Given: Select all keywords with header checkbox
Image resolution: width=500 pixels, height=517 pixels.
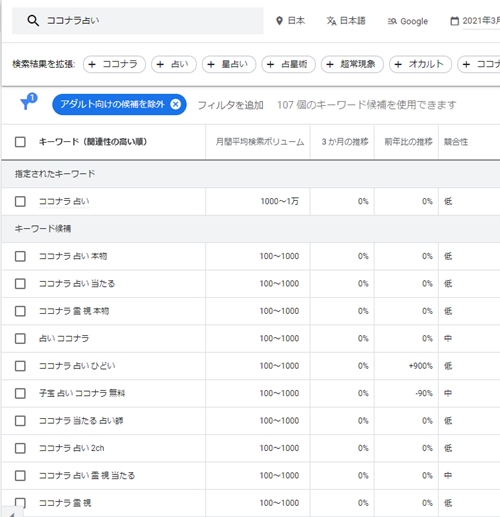Looking at the screenshot, I should tap(20, 142).
